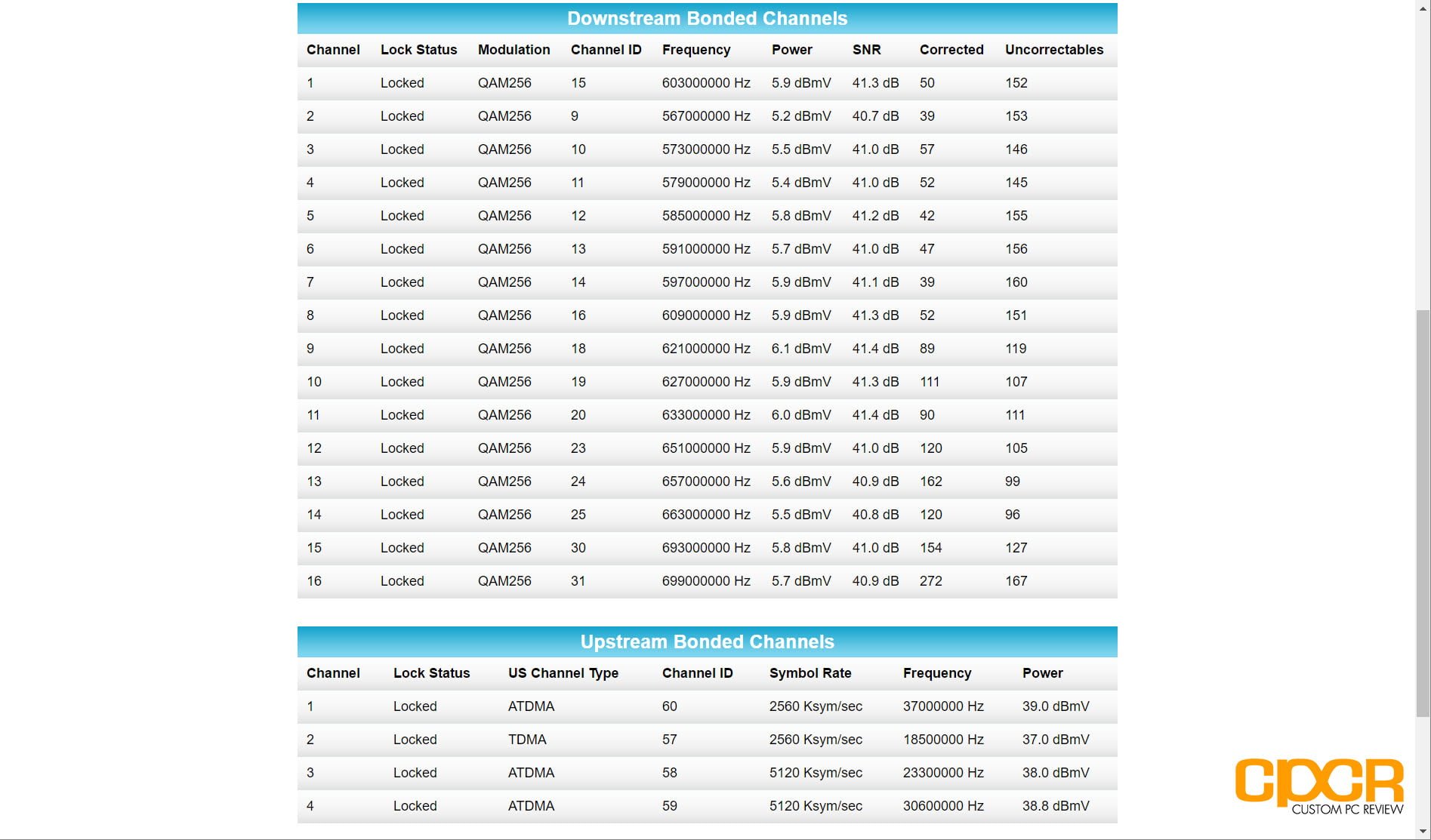Click frequency 627000000 Hz
The height and width of the screenshot is (840, 1431).
[x=706, y=382]
